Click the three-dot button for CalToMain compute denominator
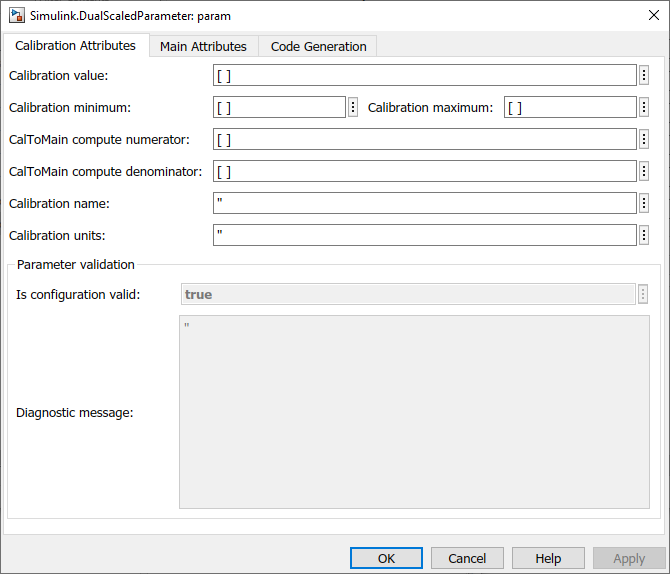 point(644,172)
